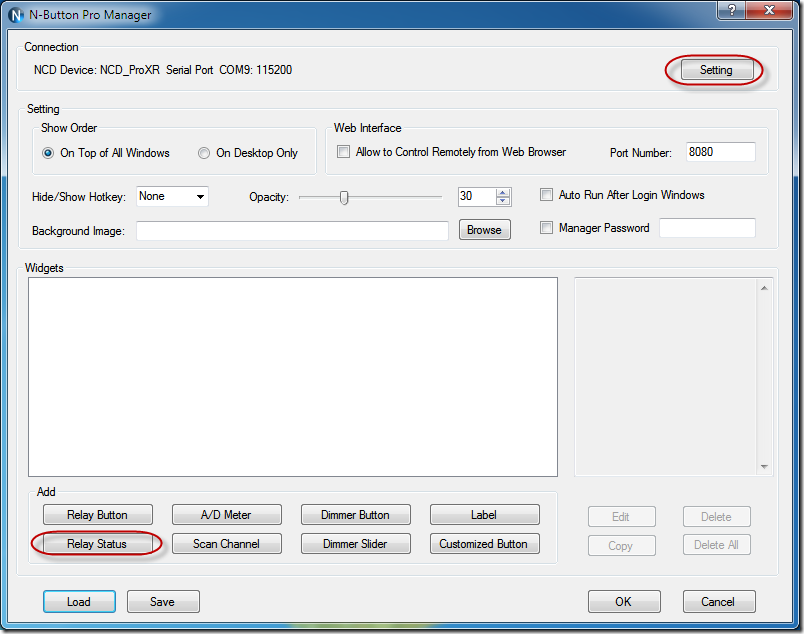This screenshot has width=804, height=634.
Task: Click the Opacity slider thumb
Action: (x=344, y=197)
